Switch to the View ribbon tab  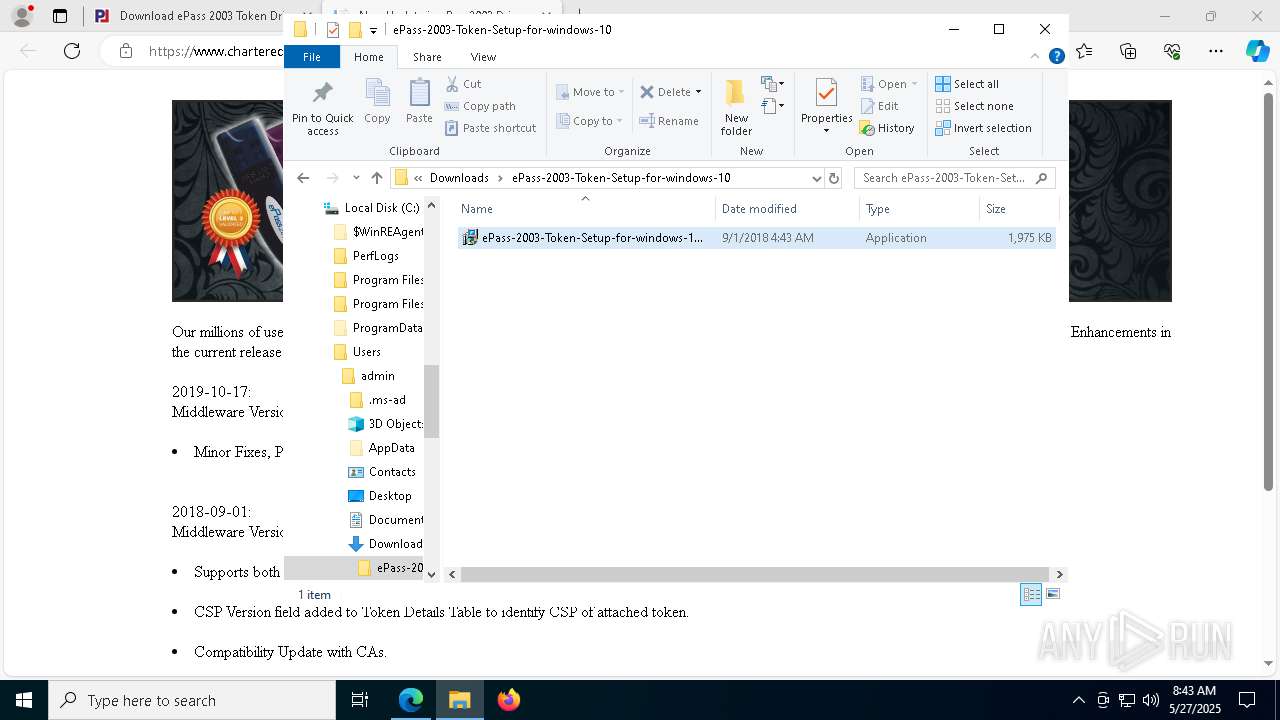point(483,57)
